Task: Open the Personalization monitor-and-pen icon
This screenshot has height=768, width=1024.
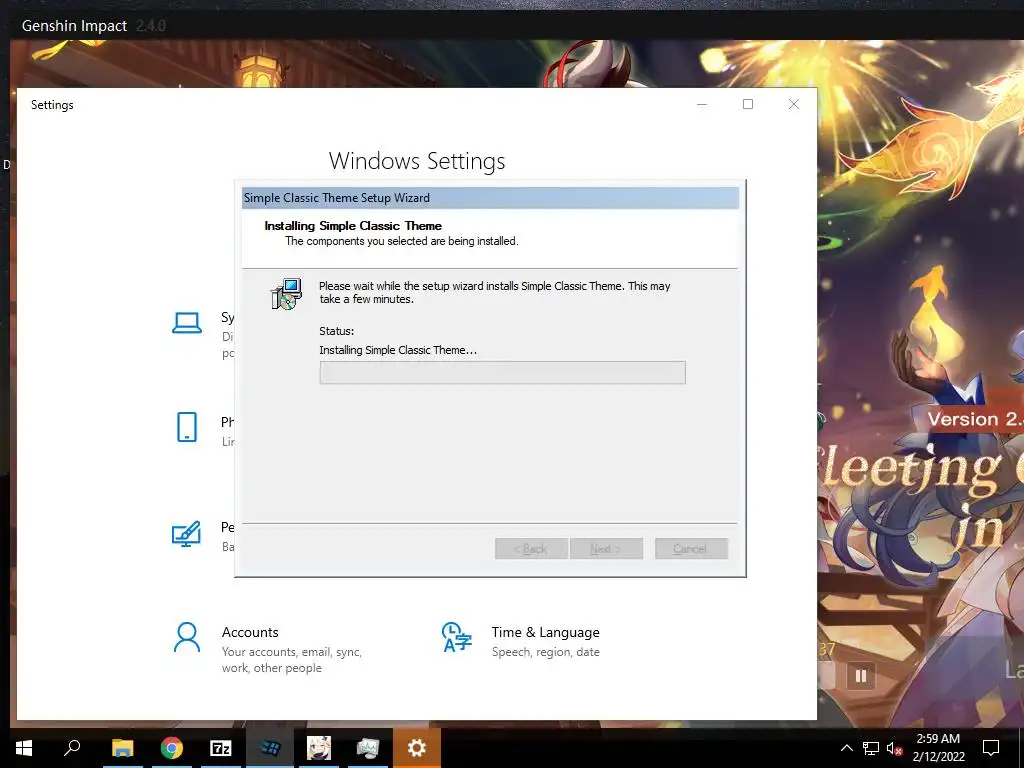Action: tap(186, 534)
